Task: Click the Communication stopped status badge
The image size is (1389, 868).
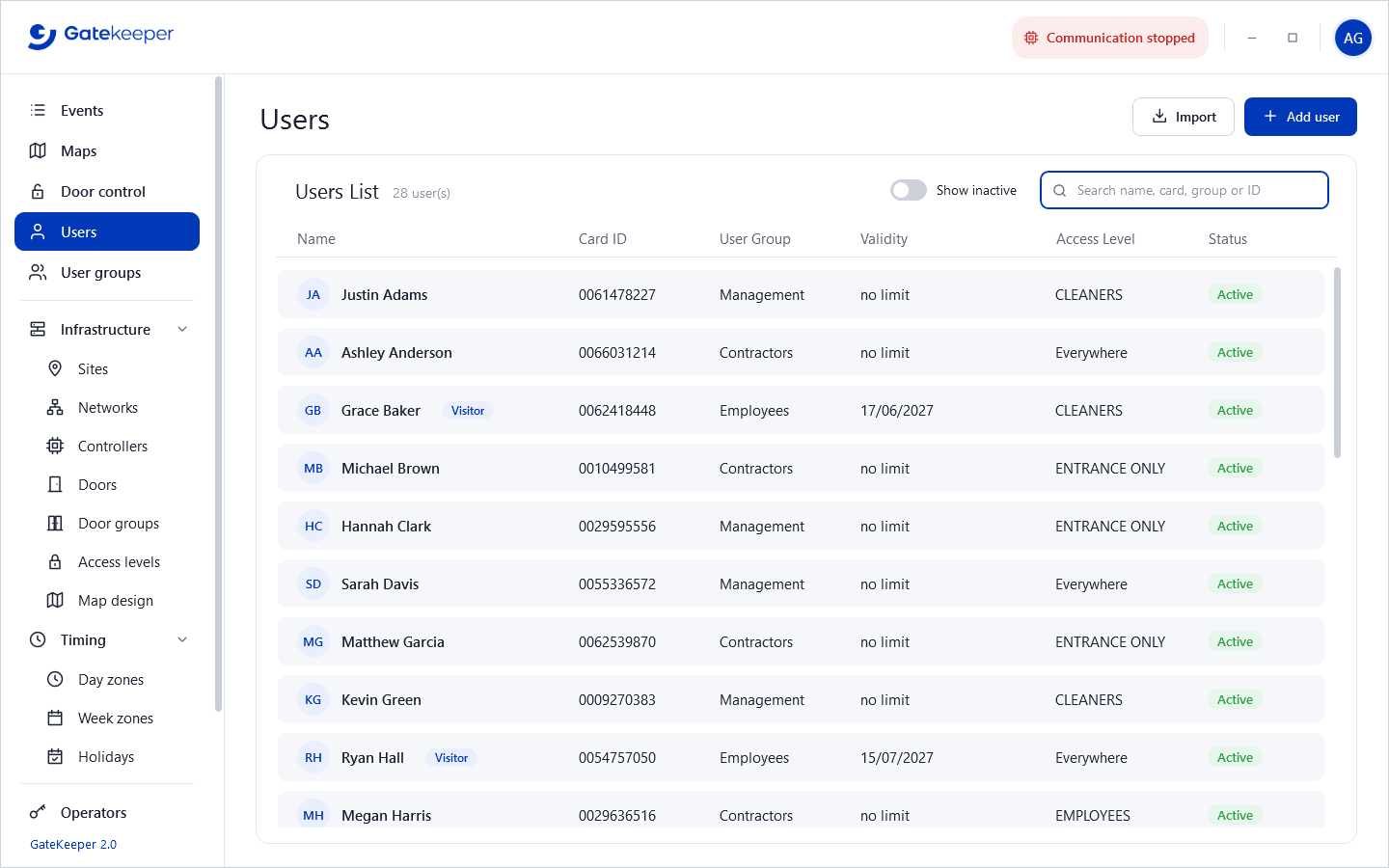Action: click(x=1110, y=38)
